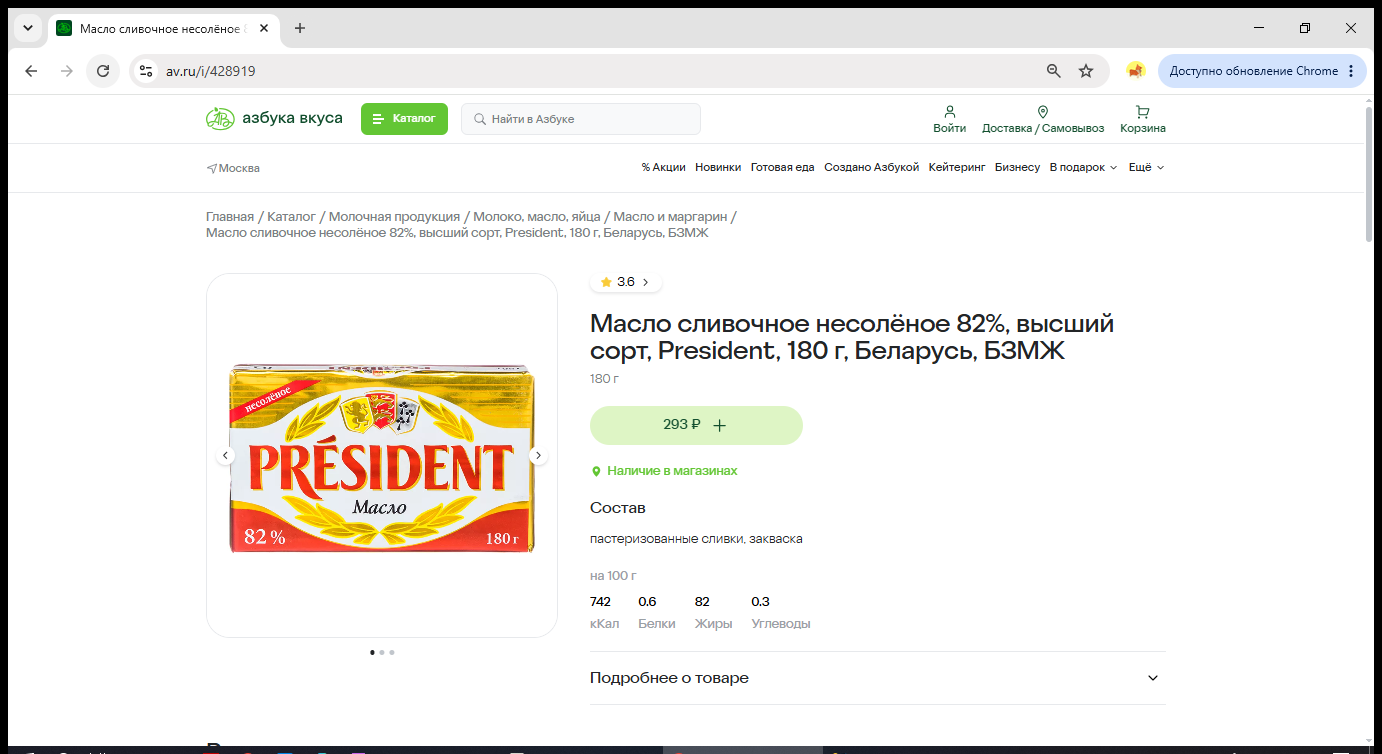Show next product image arrow

(x=538, y=455)
